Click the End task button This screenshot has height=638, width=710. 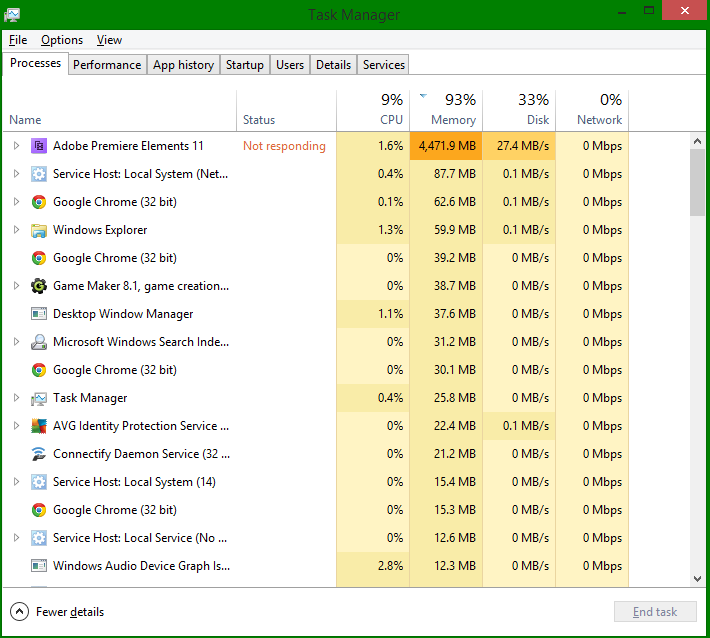point(655,612)
